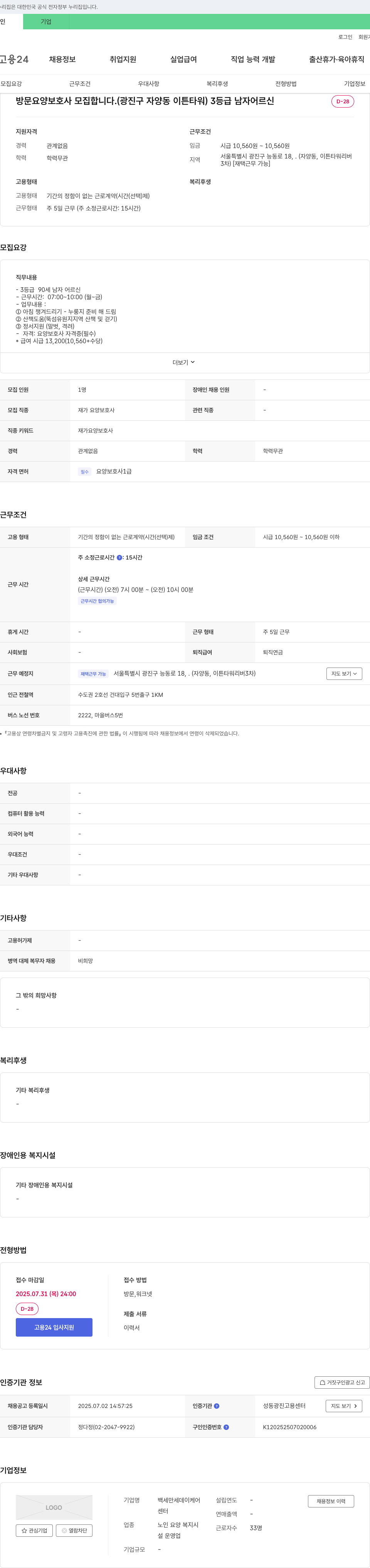Jump to 전형방법 section tab
This screenshot has width=370, height=1568.
(286, 84)
